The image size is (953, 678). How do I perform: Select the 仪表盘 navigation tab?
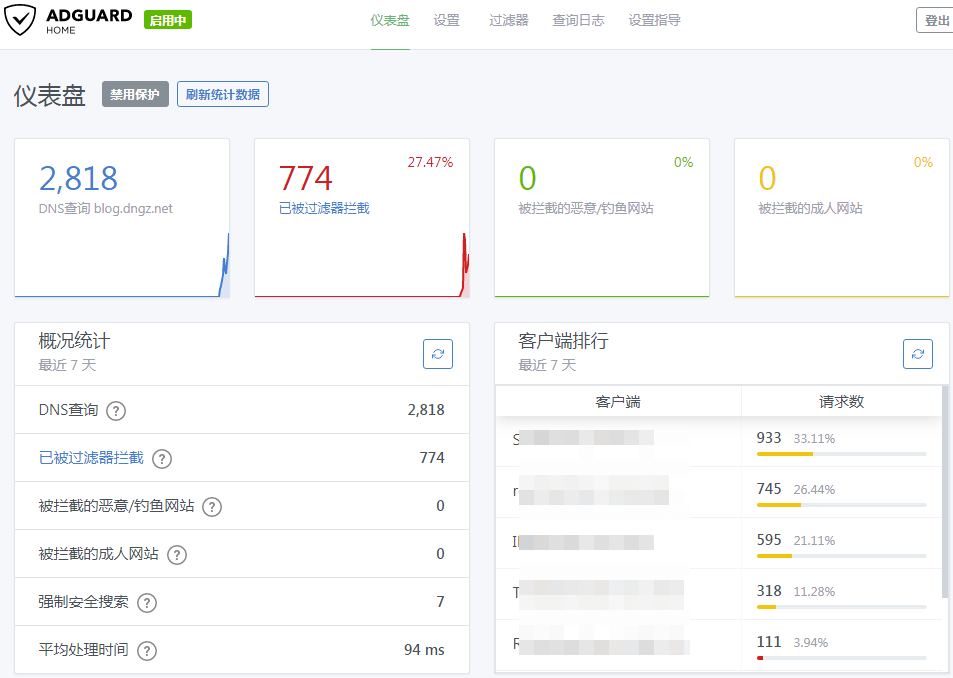pyautogui.click(x=390, y=20)
